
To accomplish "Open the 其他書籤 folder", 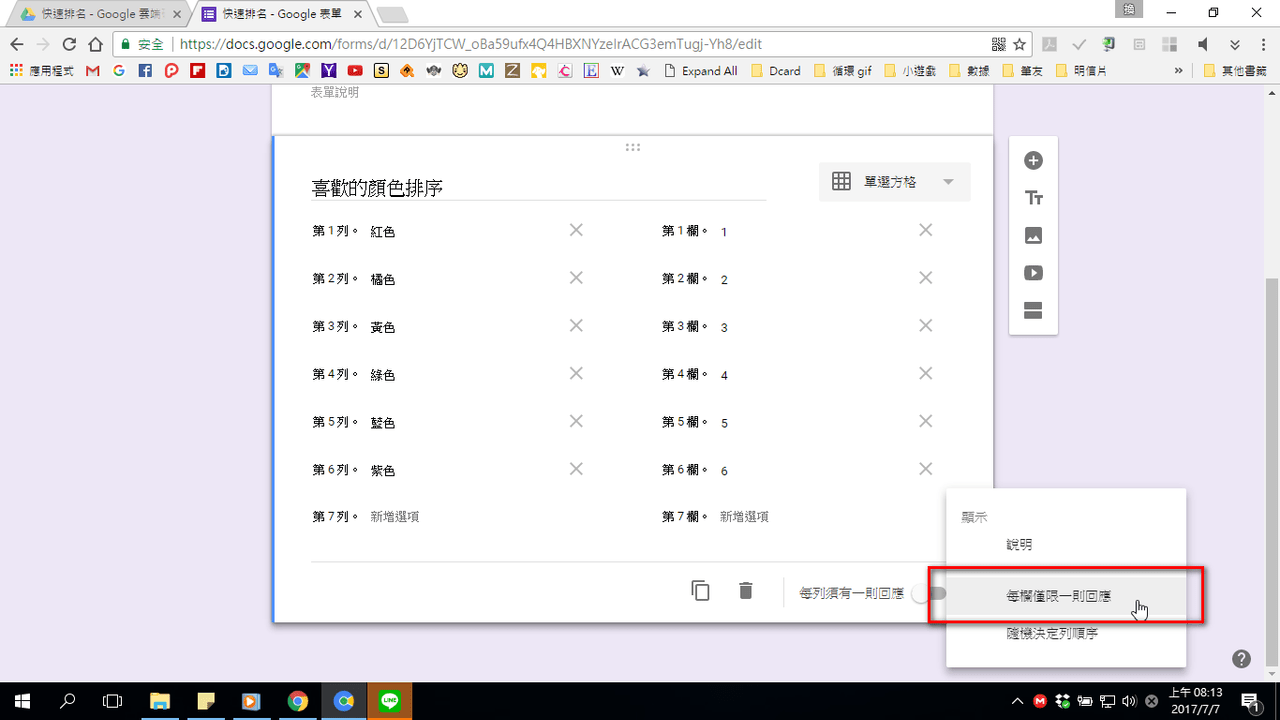I will [x=1236, y=71].
